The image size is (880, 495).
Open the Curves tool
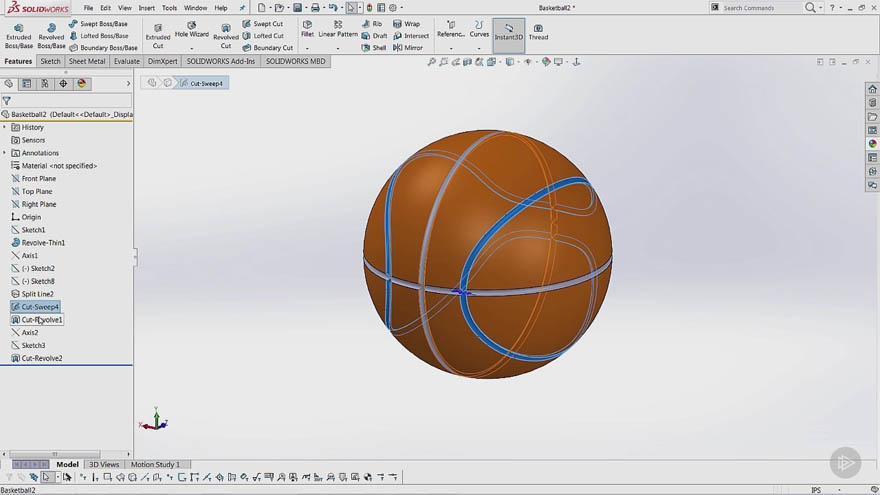(479, 30)
